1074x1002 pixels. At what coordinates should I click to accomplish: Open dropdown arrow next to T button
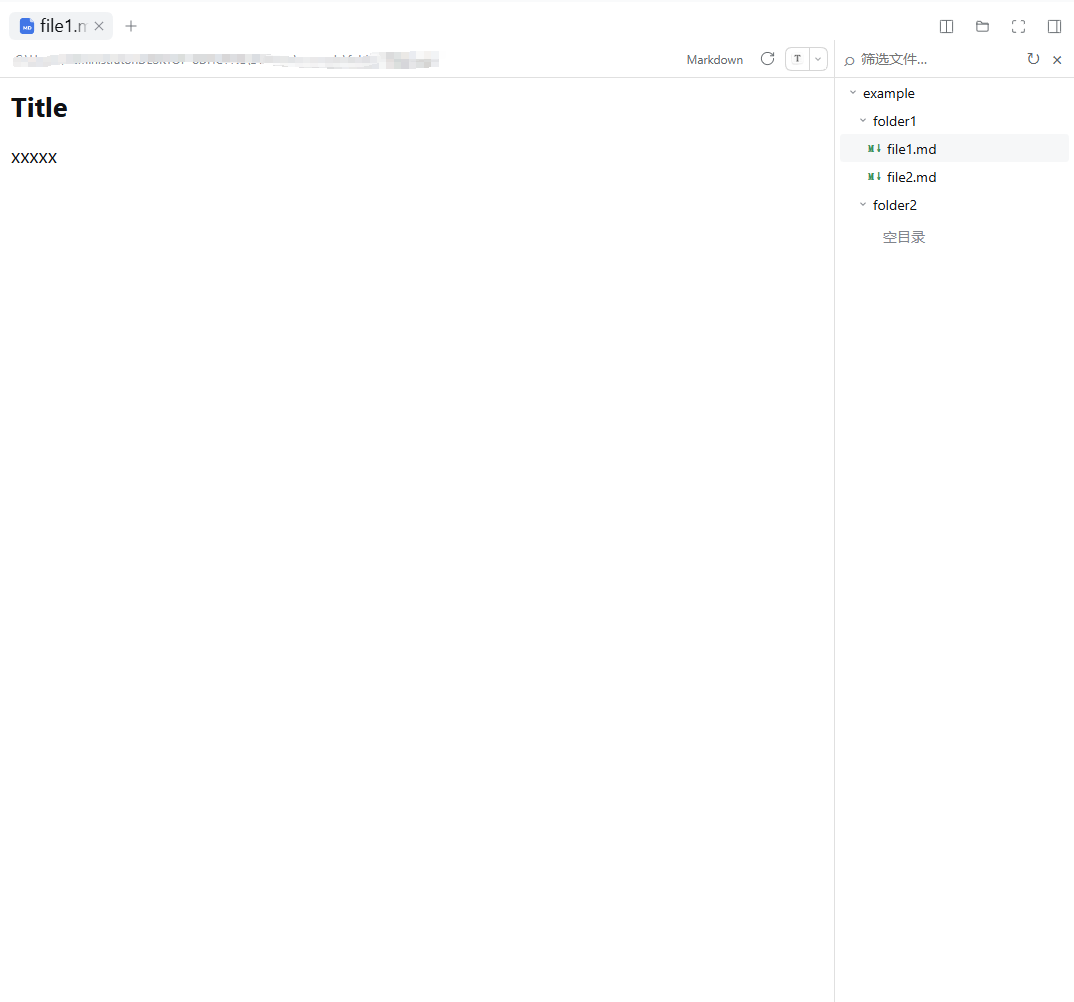(818, 59)
